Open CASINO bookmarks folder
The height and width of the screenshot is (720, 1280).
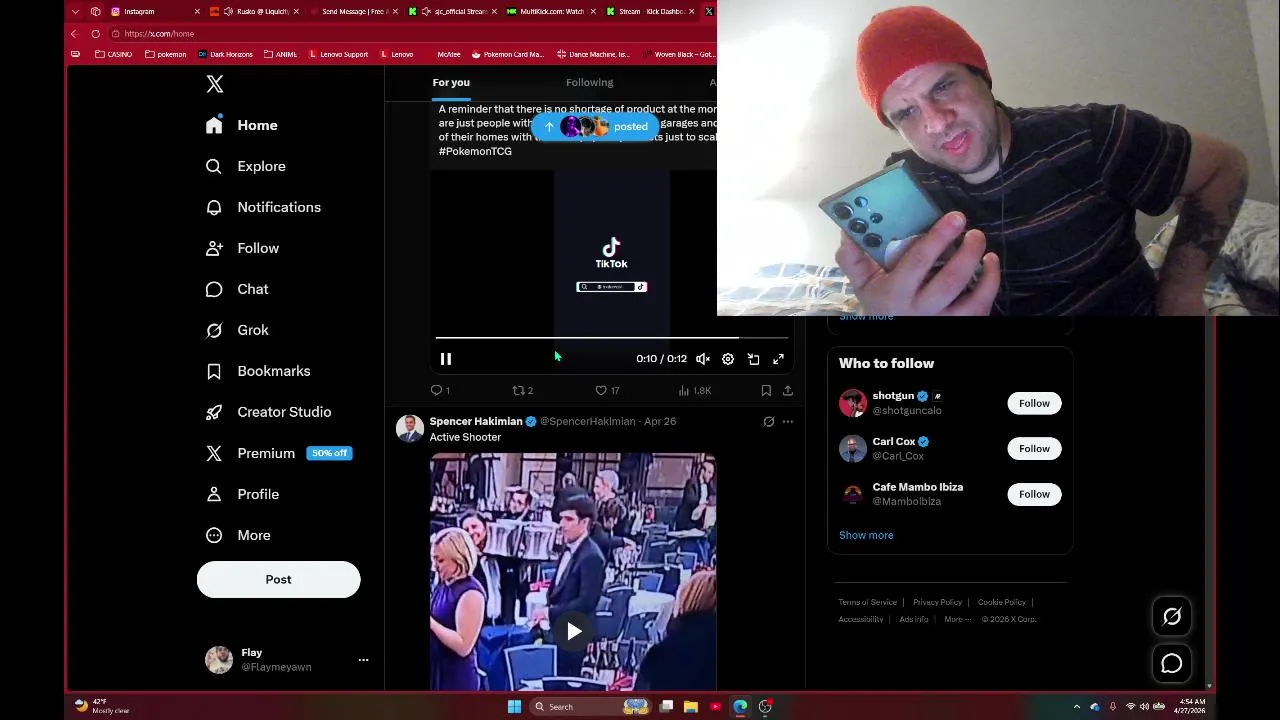[113, 54]
